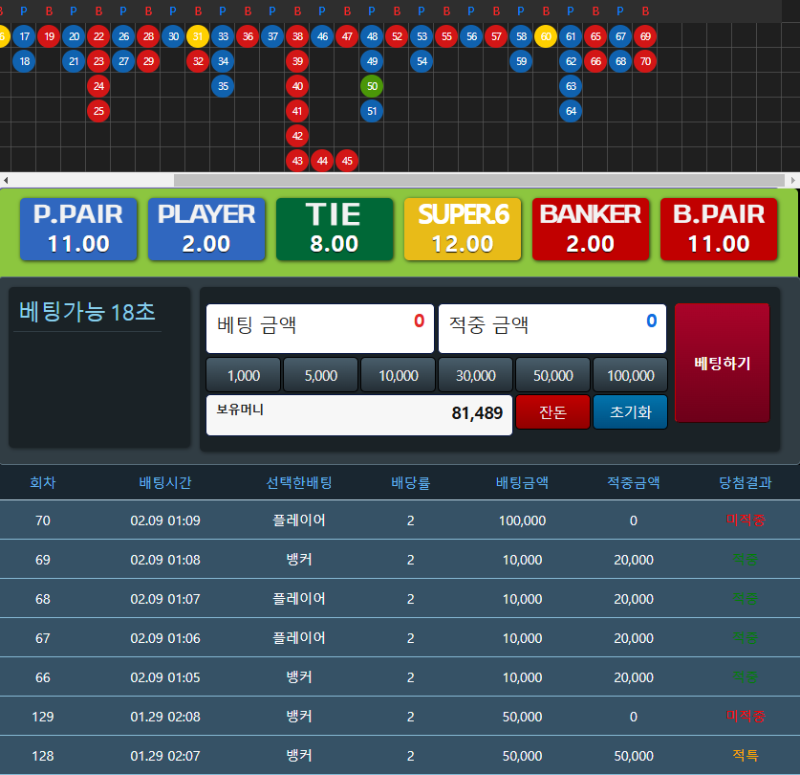Click blue round 68 marker
800x775 pixels.
[620, 61]
